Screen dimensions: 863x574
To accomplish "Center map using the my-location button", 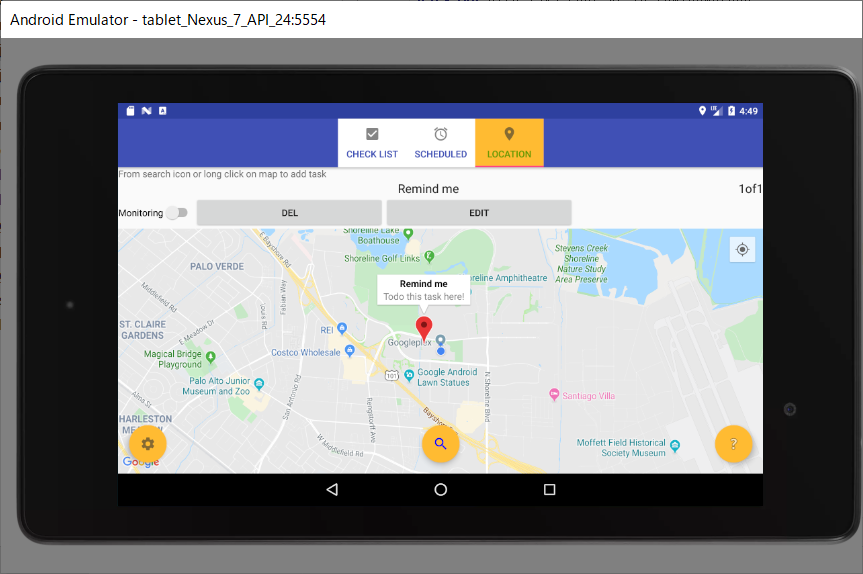I will click(742, 249).
